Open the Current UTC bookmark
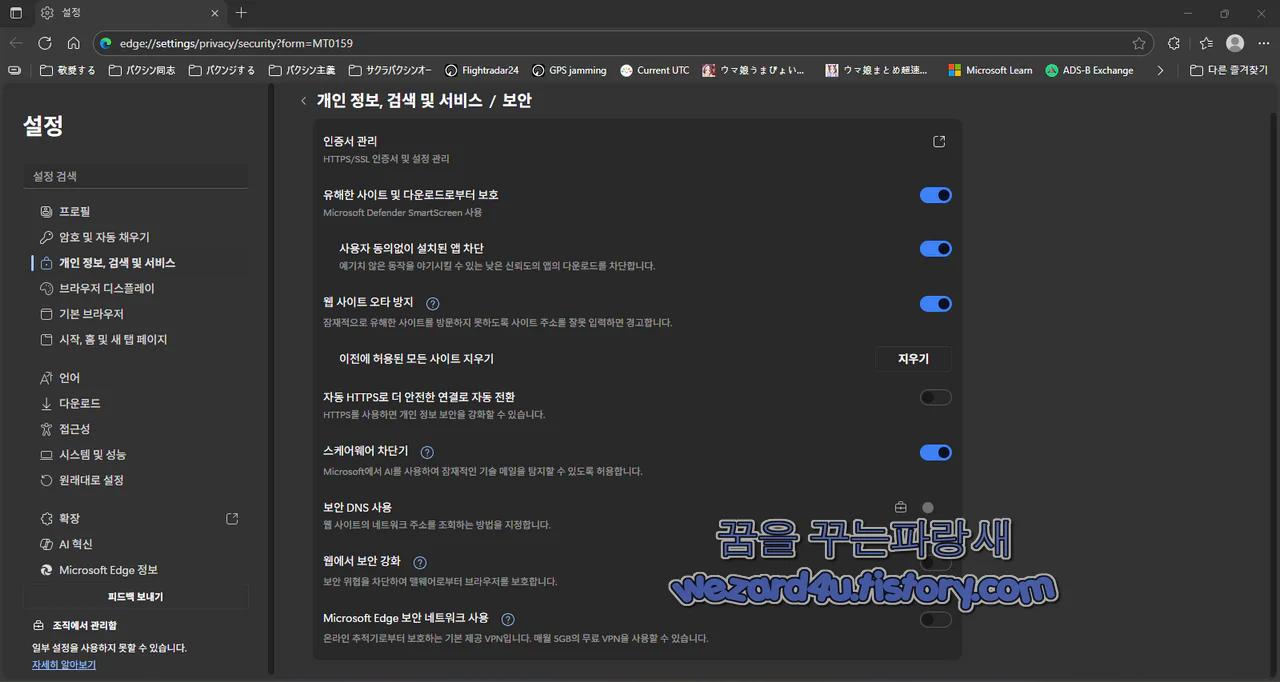Screen dimensions: 1280x682 655,70
